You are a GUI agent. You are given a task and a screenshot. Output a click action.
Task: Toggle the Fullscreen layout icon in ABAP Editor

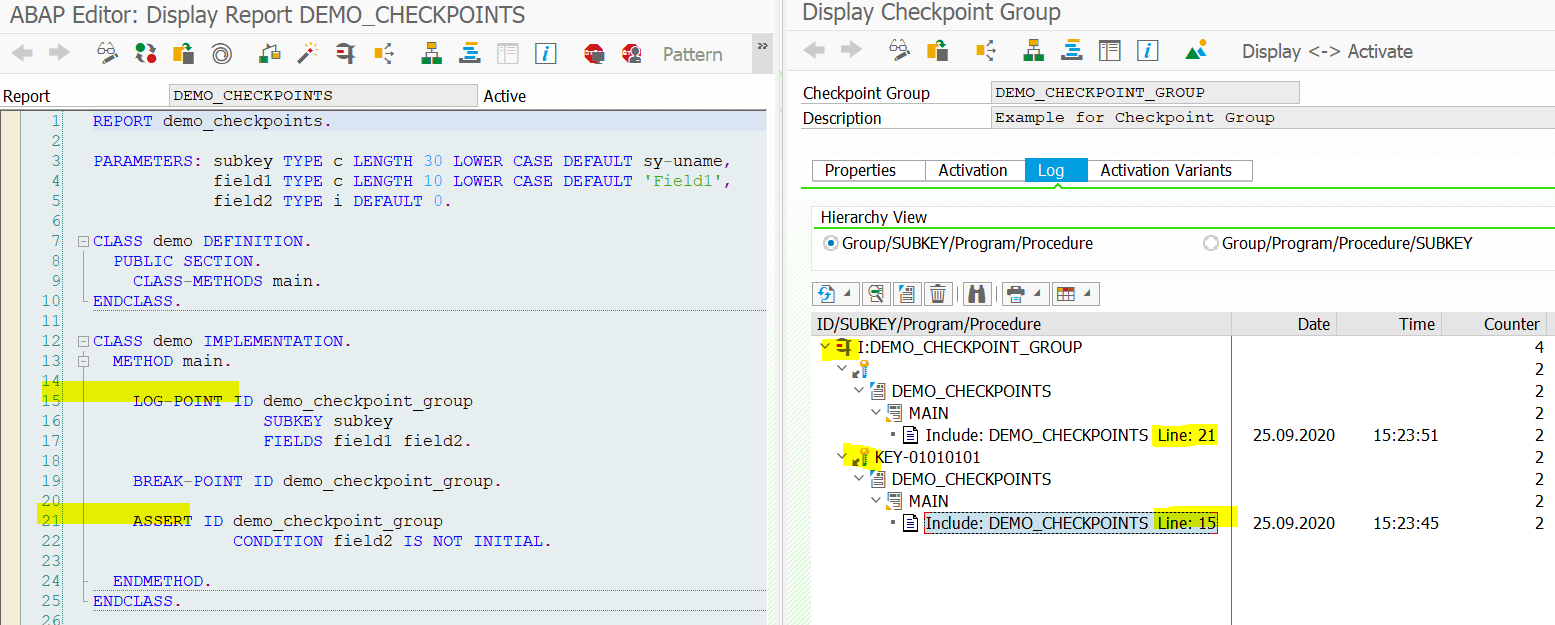click(x=508, y=53)
